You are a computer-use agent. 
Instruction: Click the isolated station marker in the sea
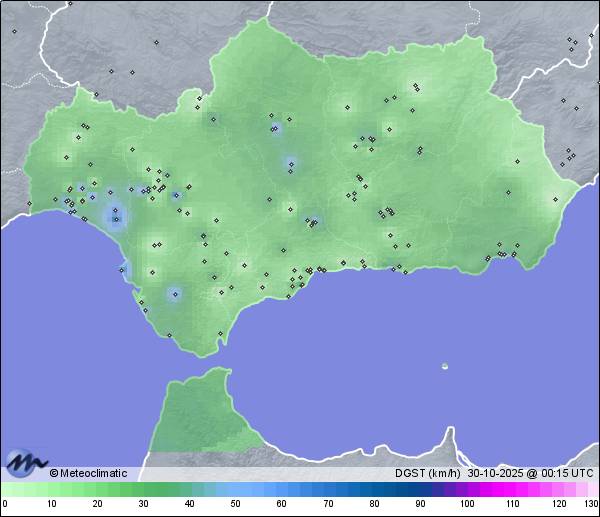point(445,366)
